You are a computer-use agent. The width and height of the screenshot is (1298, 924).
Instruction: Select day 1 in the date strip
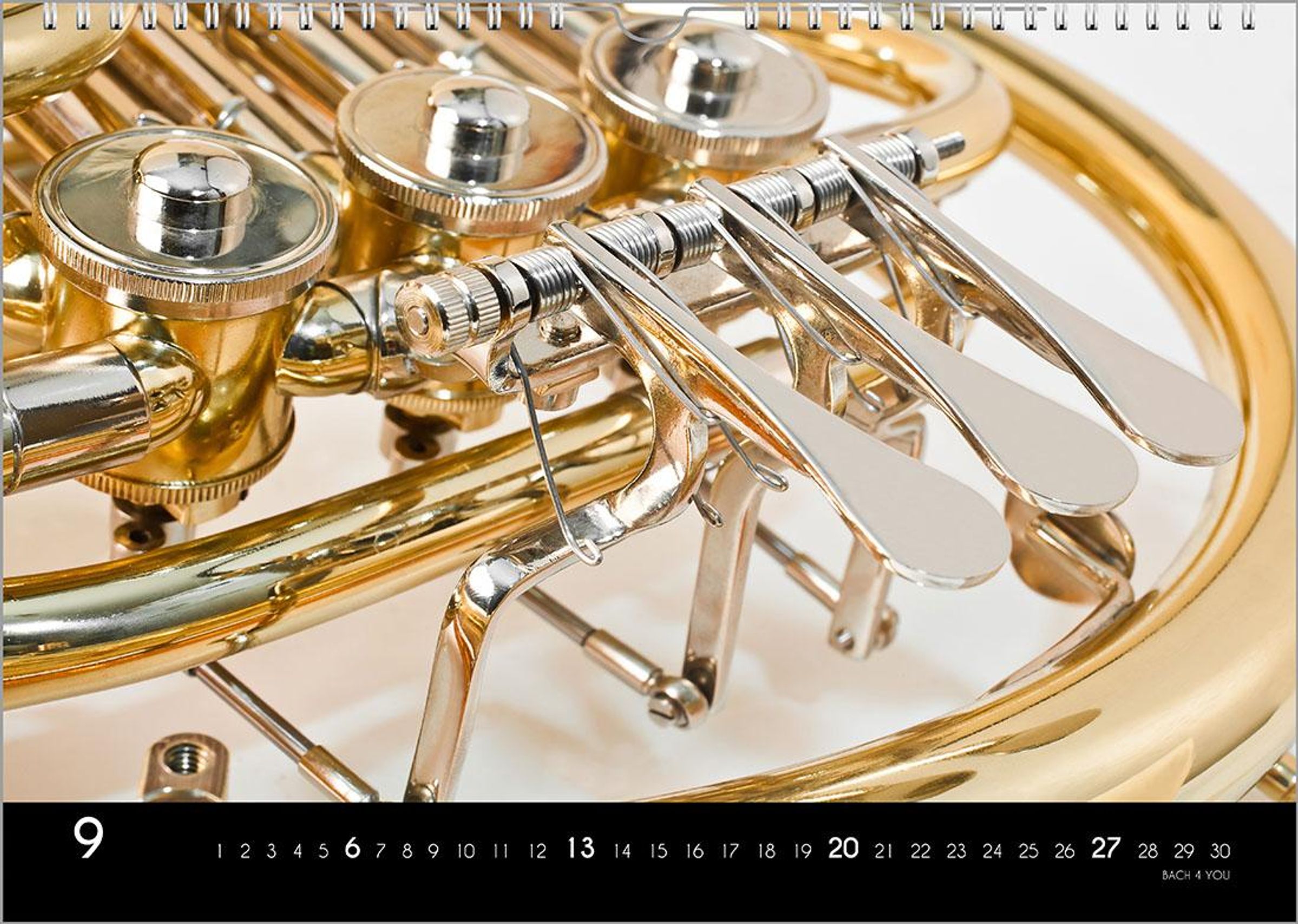click(x=220, y=851)
